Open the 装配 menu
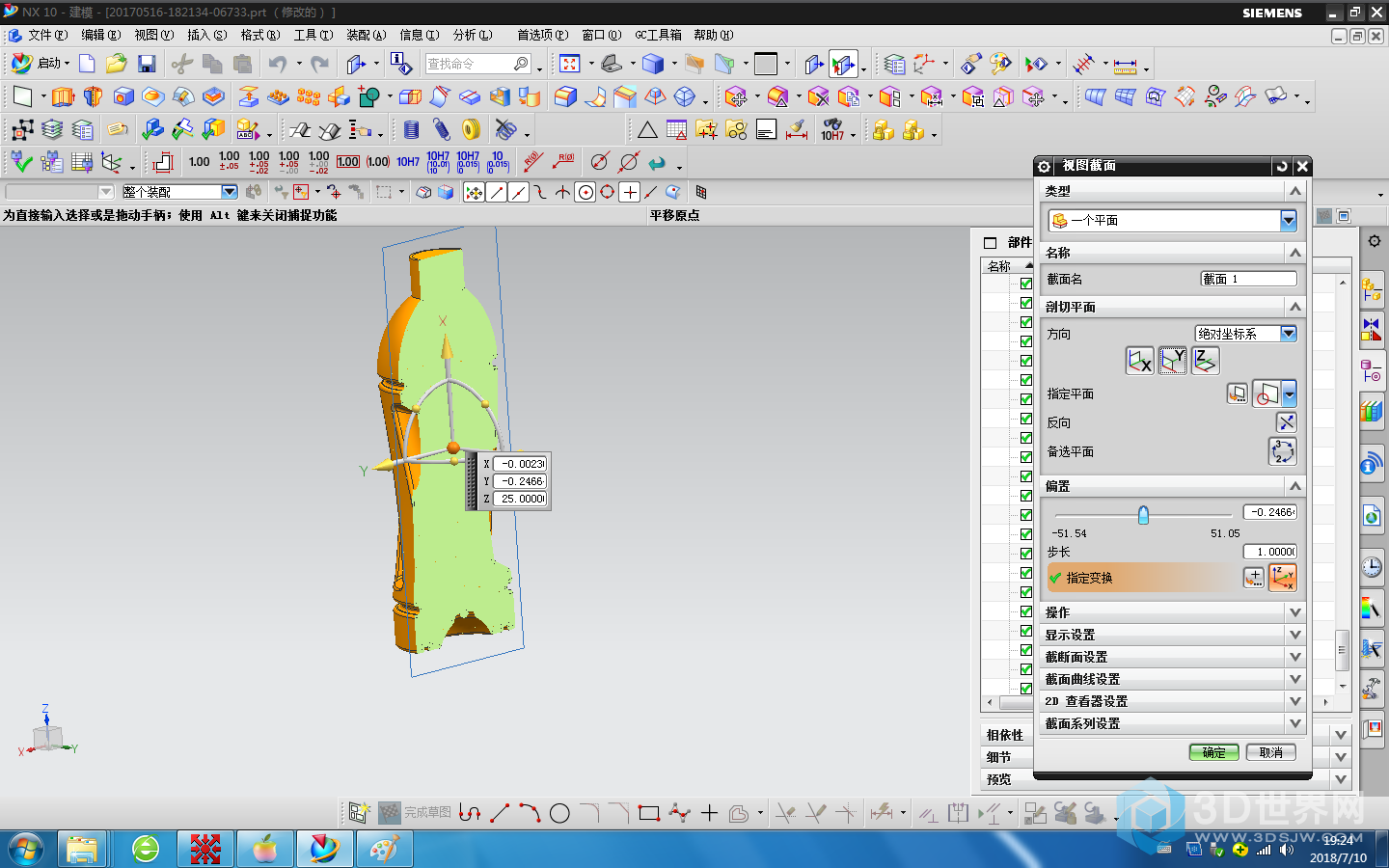 (367, 35)
